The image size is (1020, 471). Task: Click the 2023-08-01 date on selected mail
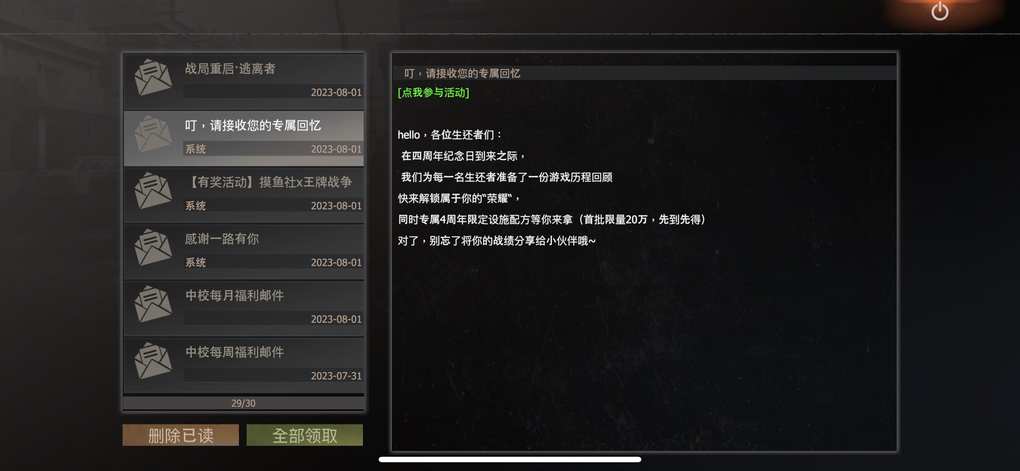336,149
